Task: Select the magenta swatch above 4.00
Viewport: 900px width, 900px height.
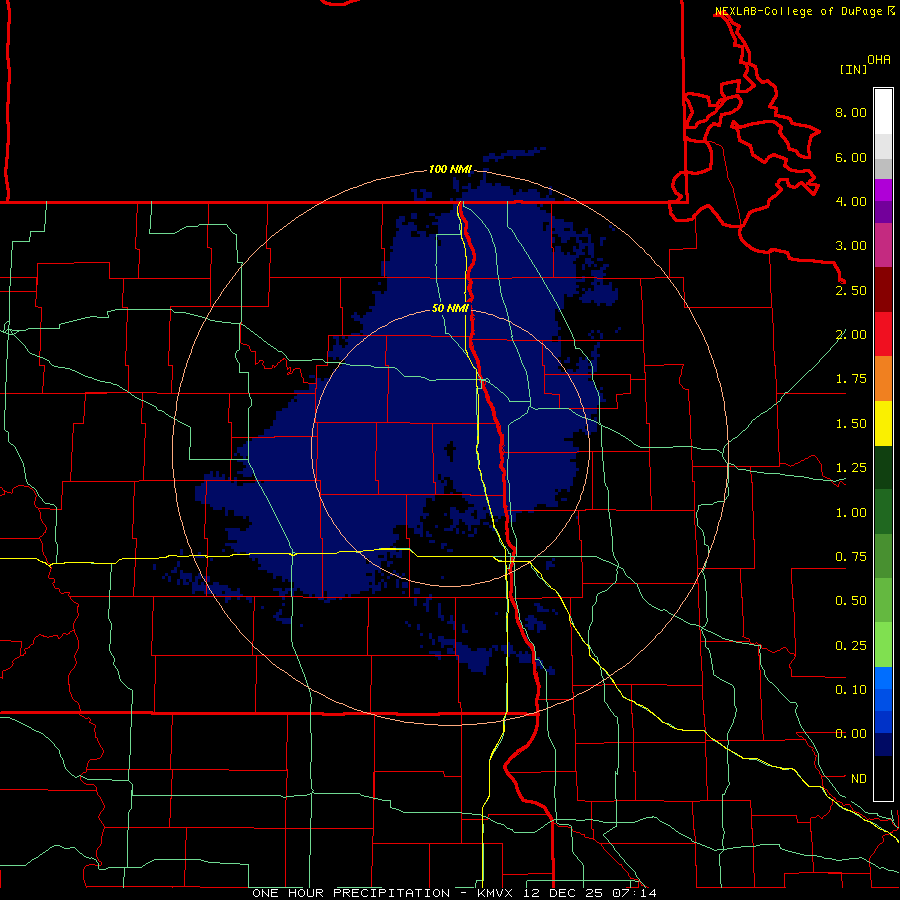Action: (883, 190)
